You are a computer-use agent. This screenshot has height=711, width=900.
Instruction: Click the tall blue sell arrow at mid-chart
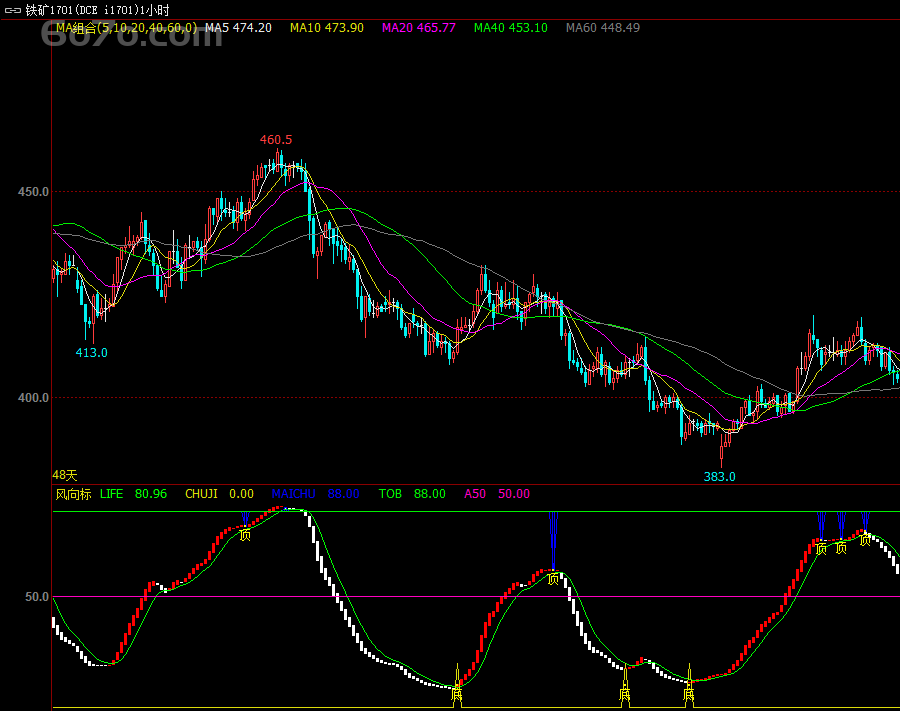[553, 540]
